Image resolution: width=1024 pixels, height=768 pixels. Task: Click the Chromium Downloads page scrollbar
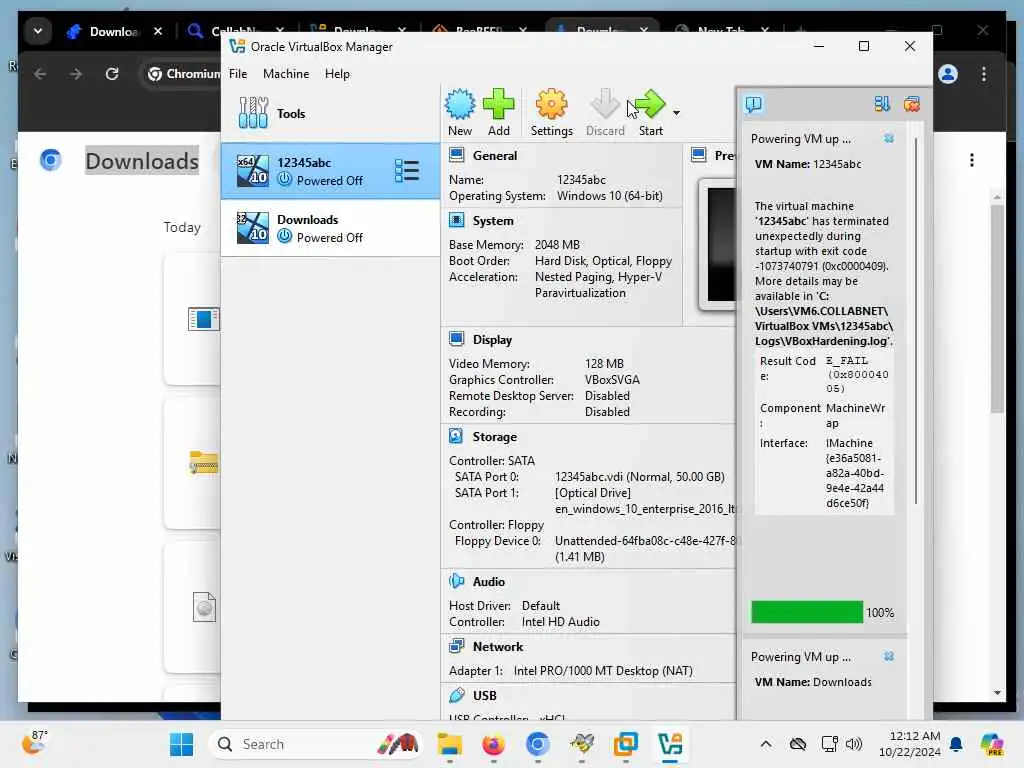[997, 308]
